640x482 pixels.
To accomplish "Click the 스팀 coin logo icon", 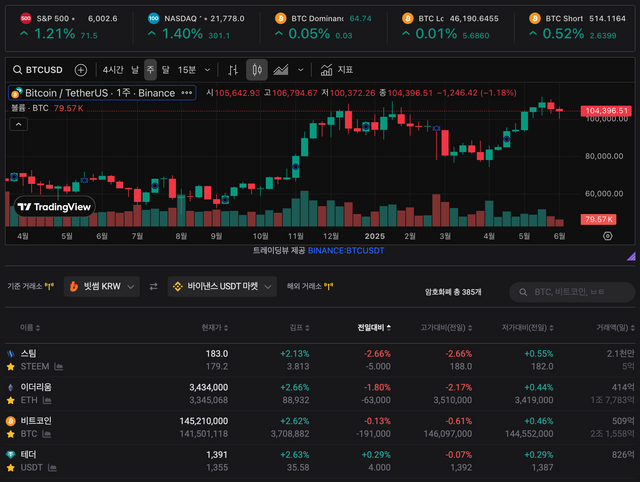I will point(11,354).
